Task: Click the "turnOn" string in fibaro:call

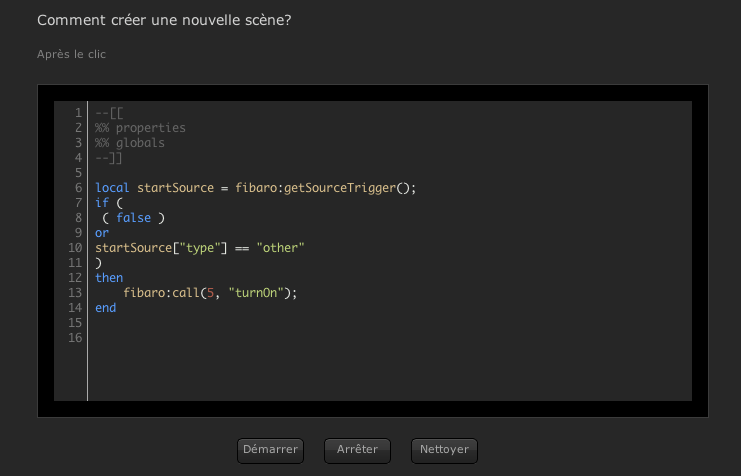Action: [256, 293]
